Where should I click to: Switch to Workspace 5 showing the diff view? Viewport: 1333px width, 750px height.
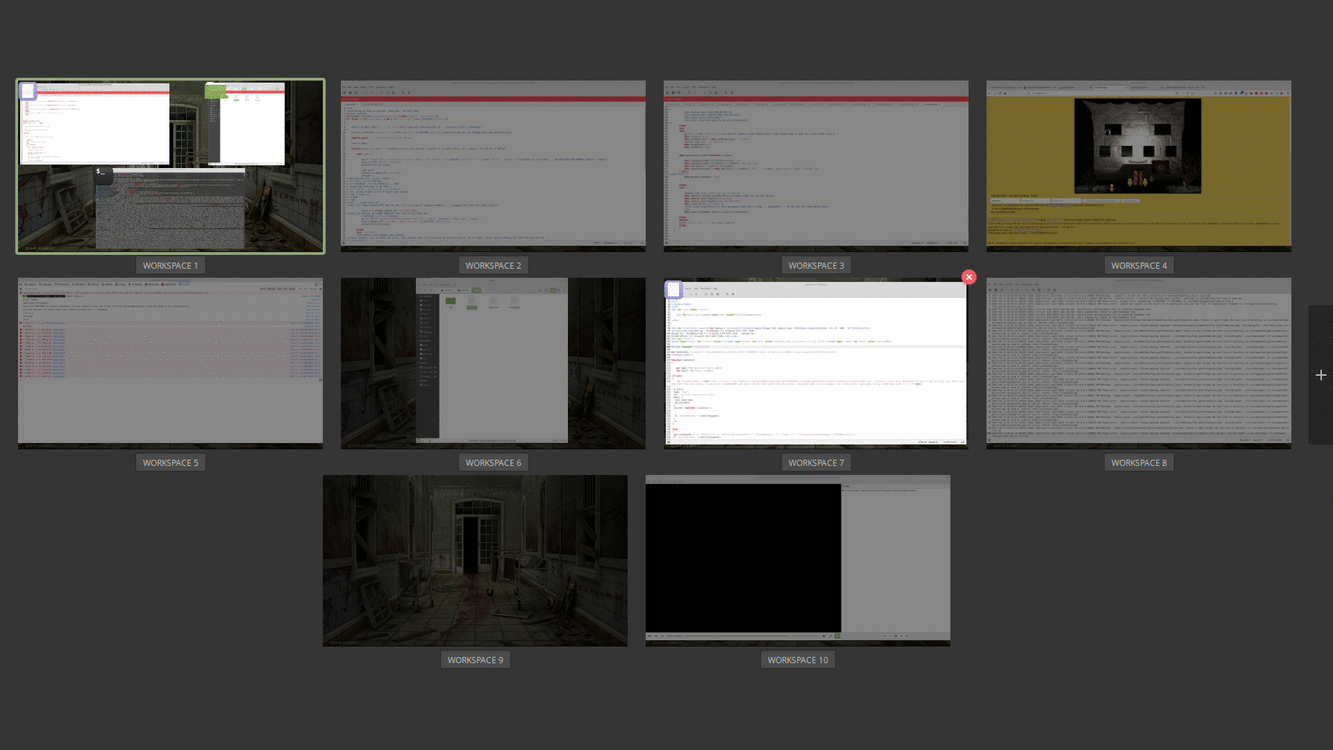170,360
